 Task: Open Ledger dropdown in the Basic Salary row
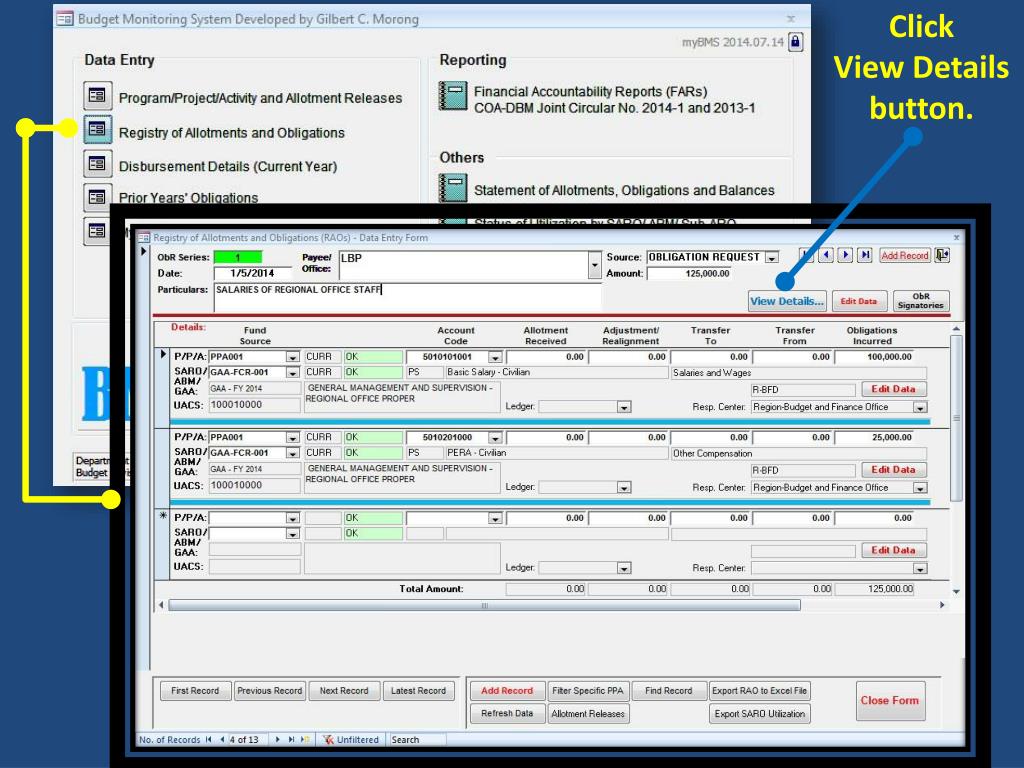(x=624, y=407)
